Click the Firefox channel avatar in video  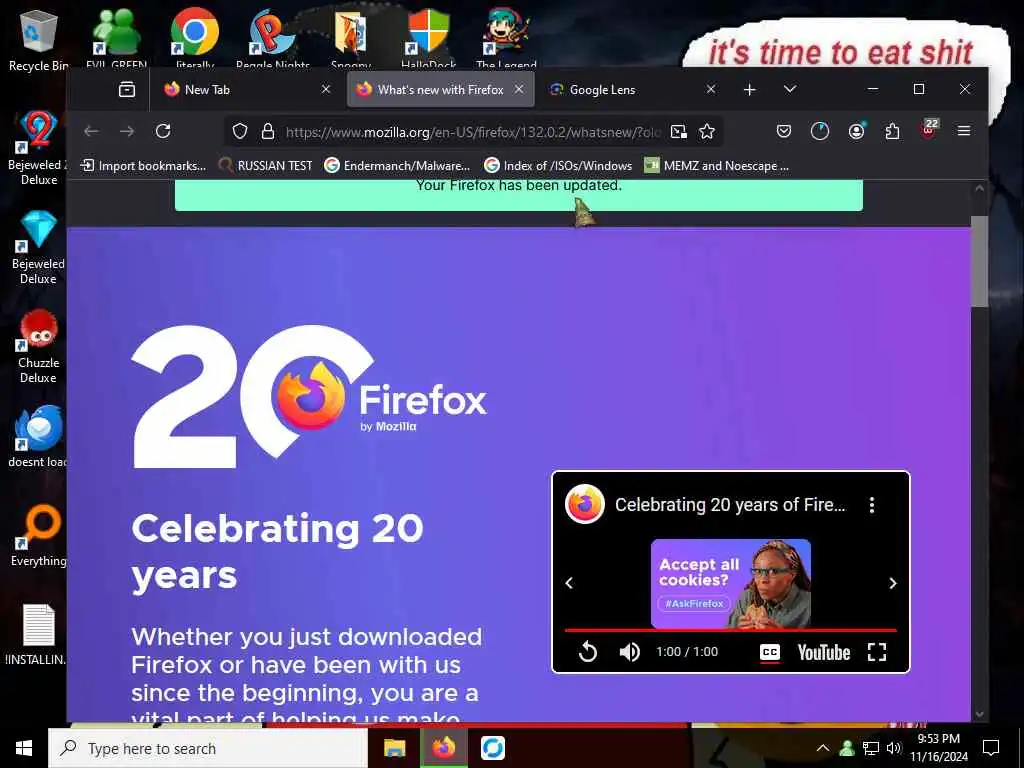click(x=584, y=504)
